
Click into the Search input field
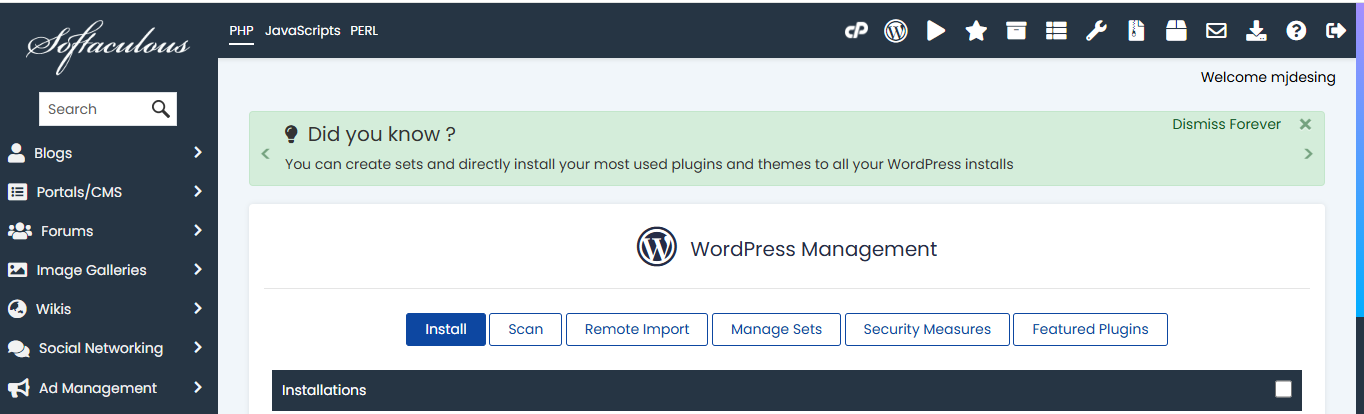tap(94, 109)
